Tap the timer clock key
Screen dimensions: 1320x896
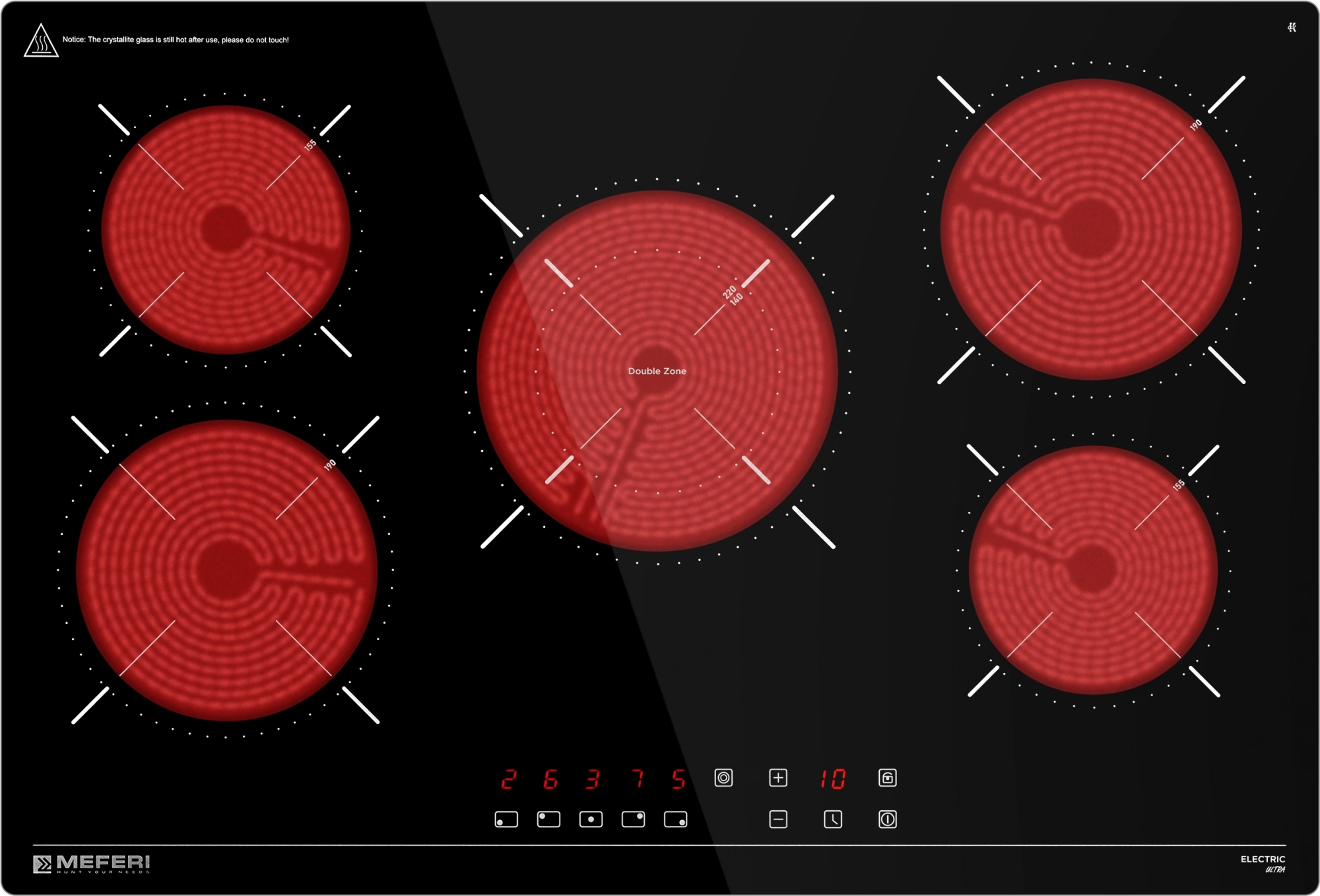pyautogui.click(x=833, y=819)
